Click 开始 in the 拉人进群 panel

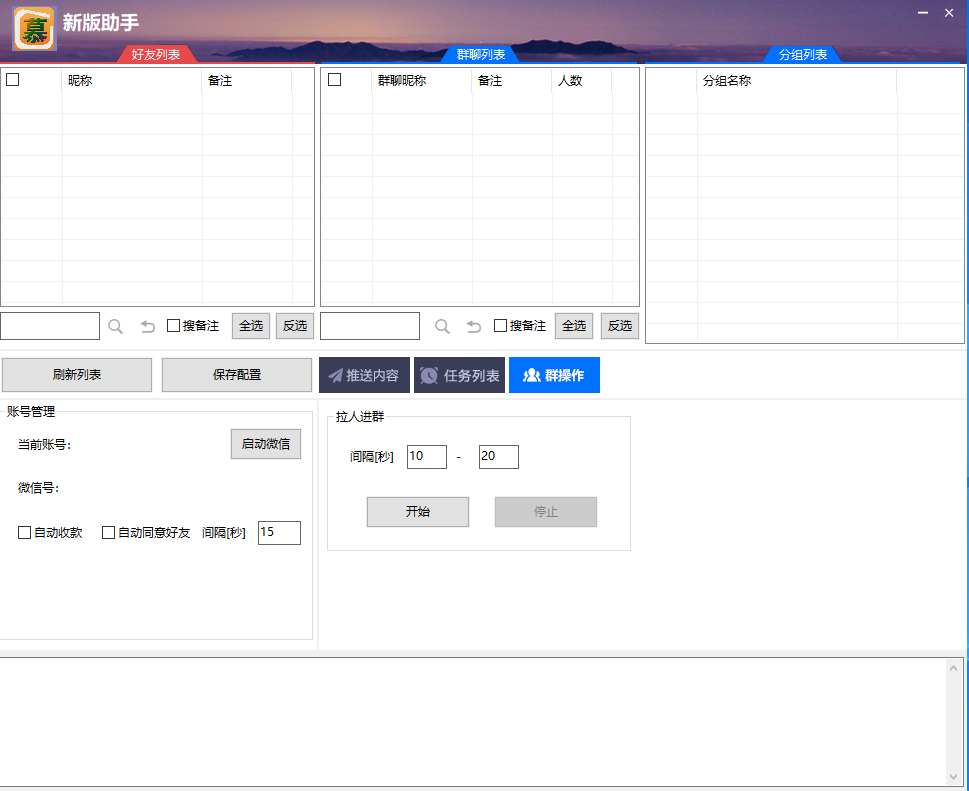click(x=418, y=512)
